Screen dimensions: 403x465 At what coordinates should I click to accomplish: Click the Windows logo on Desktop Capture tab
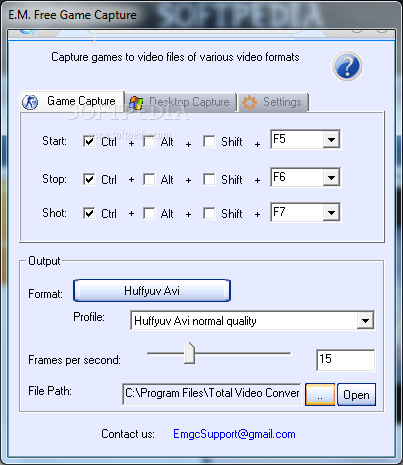pyautogui.click(x=136, y=103)
